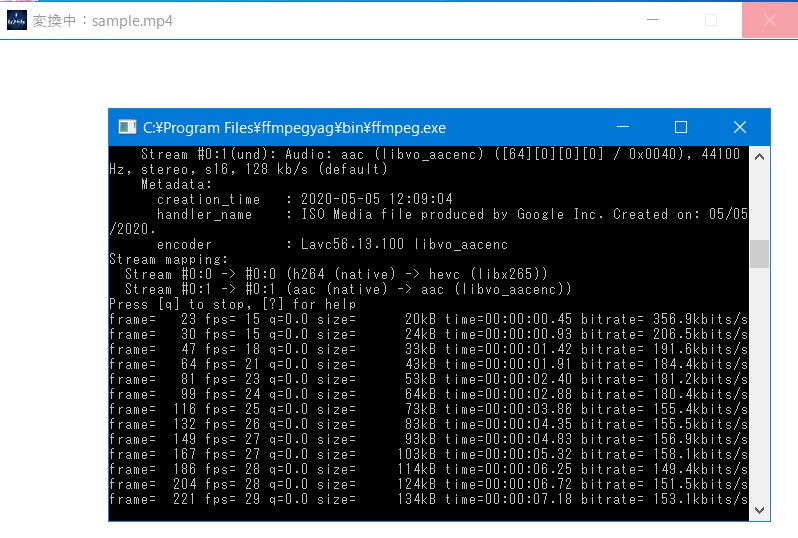Click the converter app icon beside 変換中
798x538 pixels.
click(17, 20)
